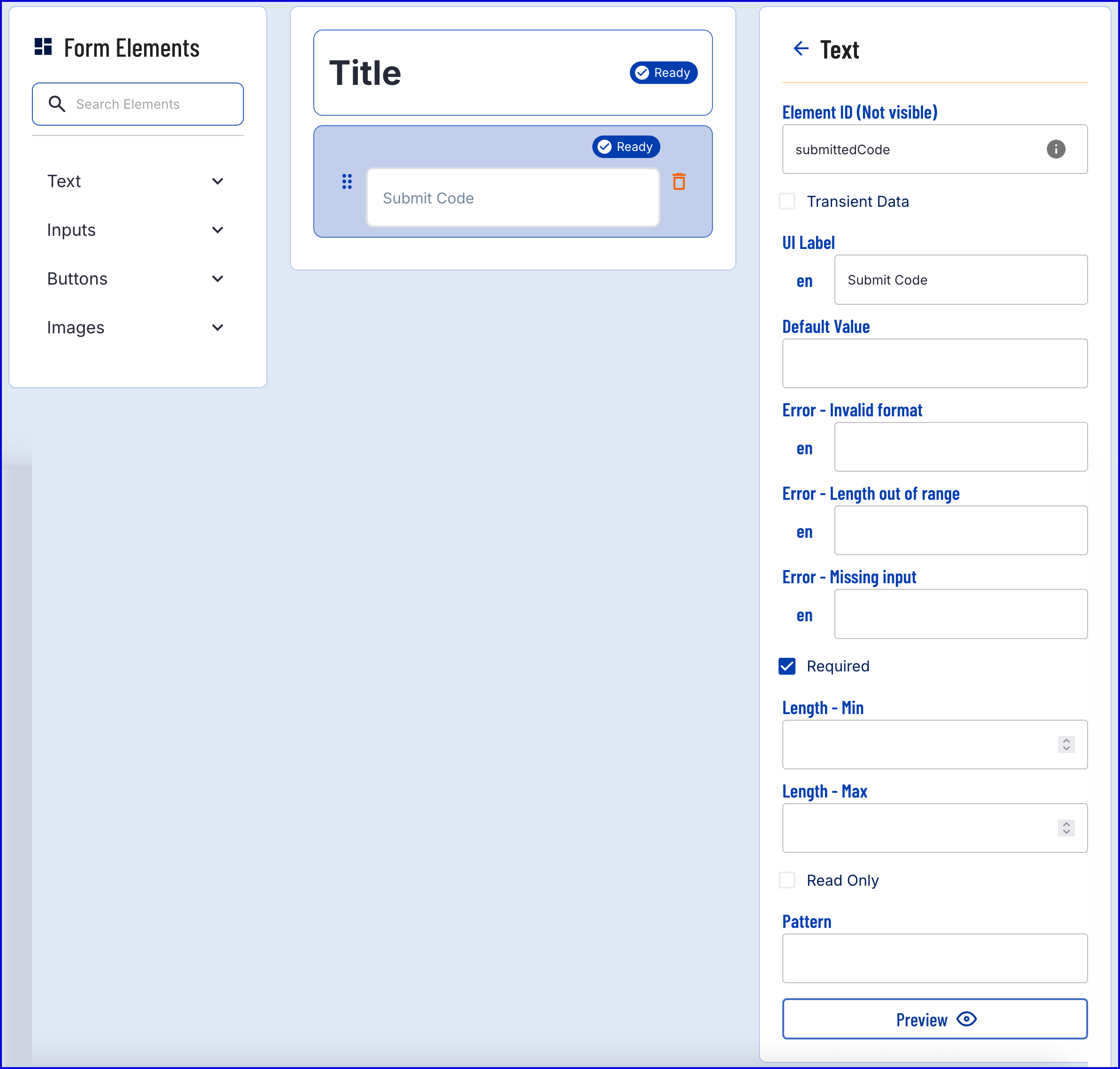1120x1069 pixels.
Task: Uncheck the Required checkbox
Action: click(x=787, y=666)
